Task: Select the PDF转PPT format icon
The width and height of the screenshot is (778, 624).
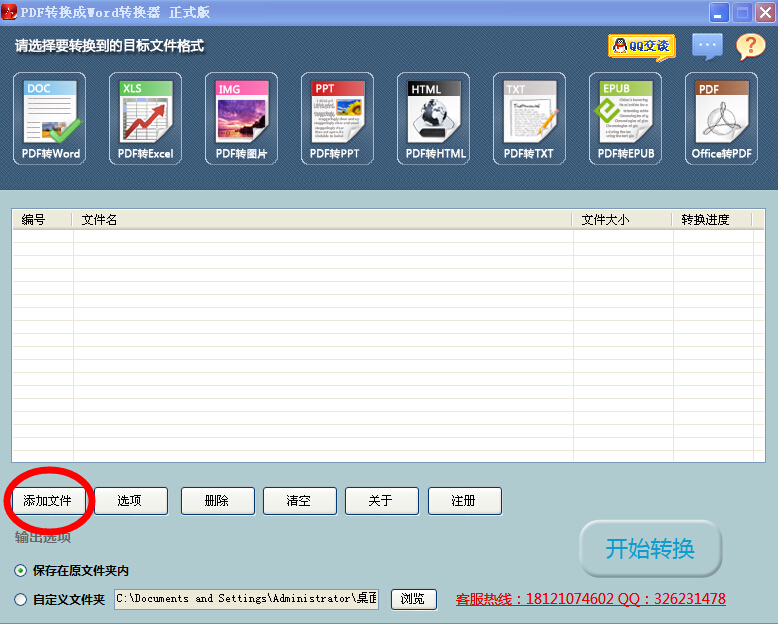Action: point(337,119)
